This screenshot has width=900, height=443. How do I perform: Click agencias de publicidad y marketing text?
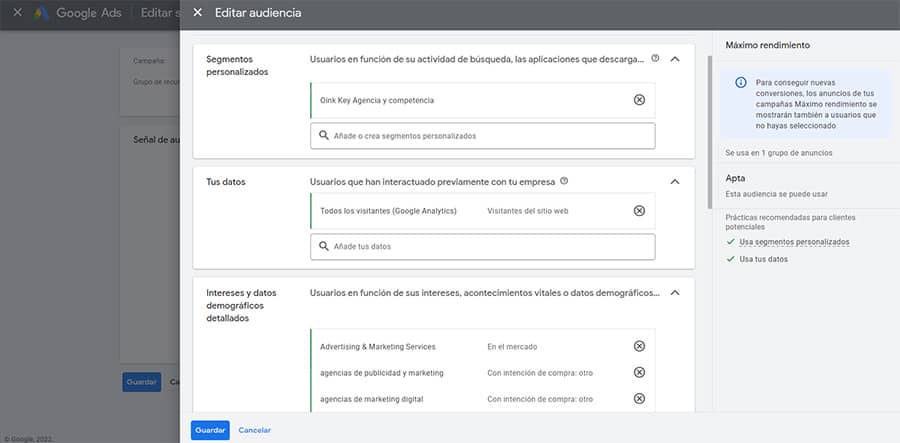[x=382, y=373]
